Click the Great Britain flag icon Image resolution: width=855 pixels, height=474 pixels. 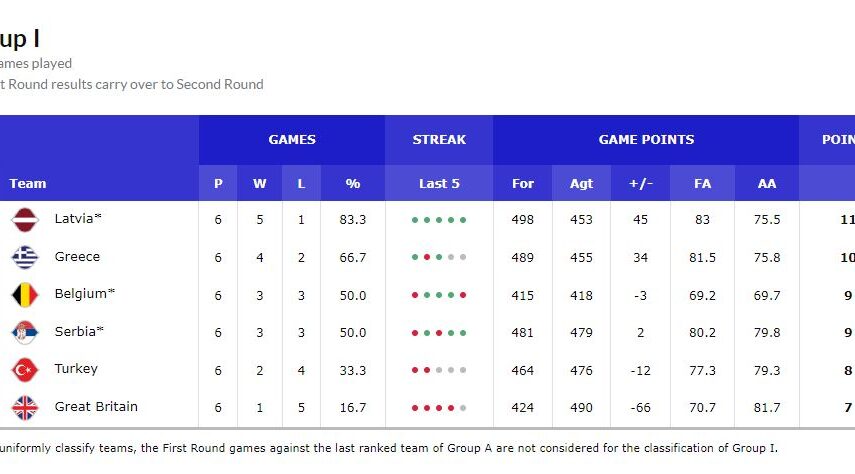point(25,408)
